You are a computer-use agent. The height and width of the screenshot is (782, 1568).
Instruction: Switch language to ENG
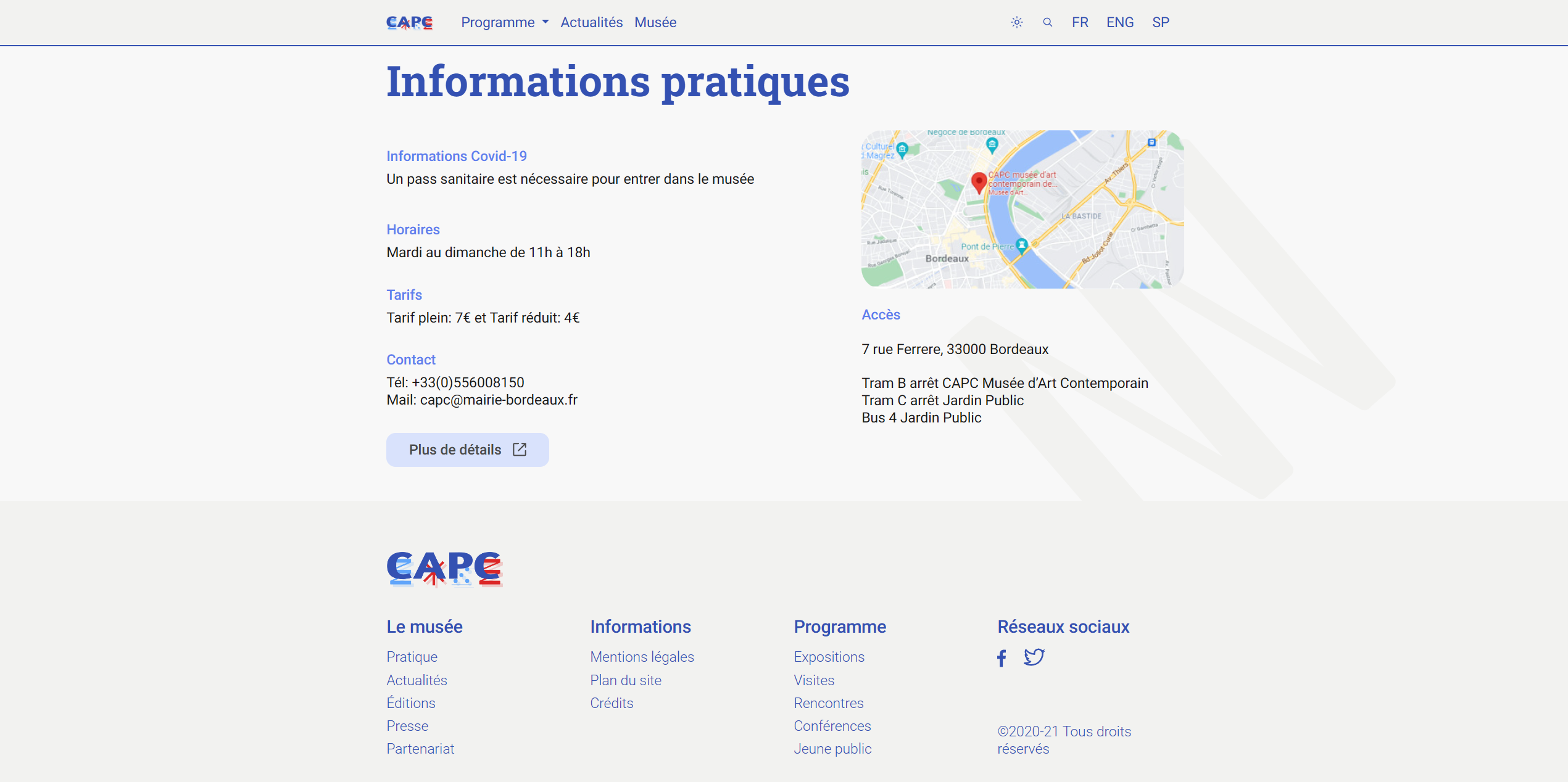(x=1120, y=23)
